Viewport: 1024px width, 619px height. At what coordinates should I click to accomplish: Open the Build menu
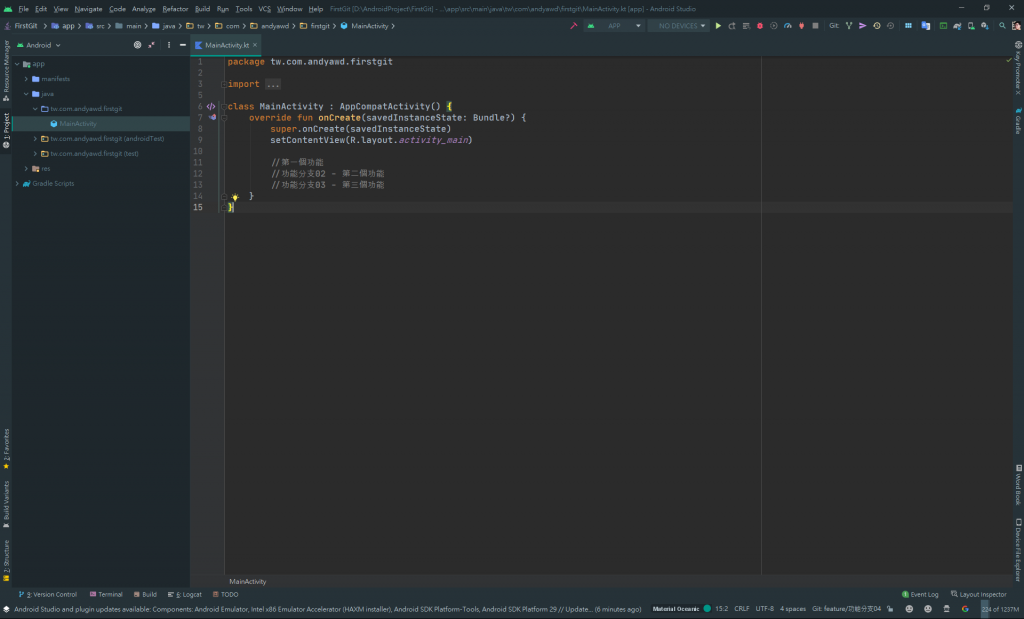point(202,8)
